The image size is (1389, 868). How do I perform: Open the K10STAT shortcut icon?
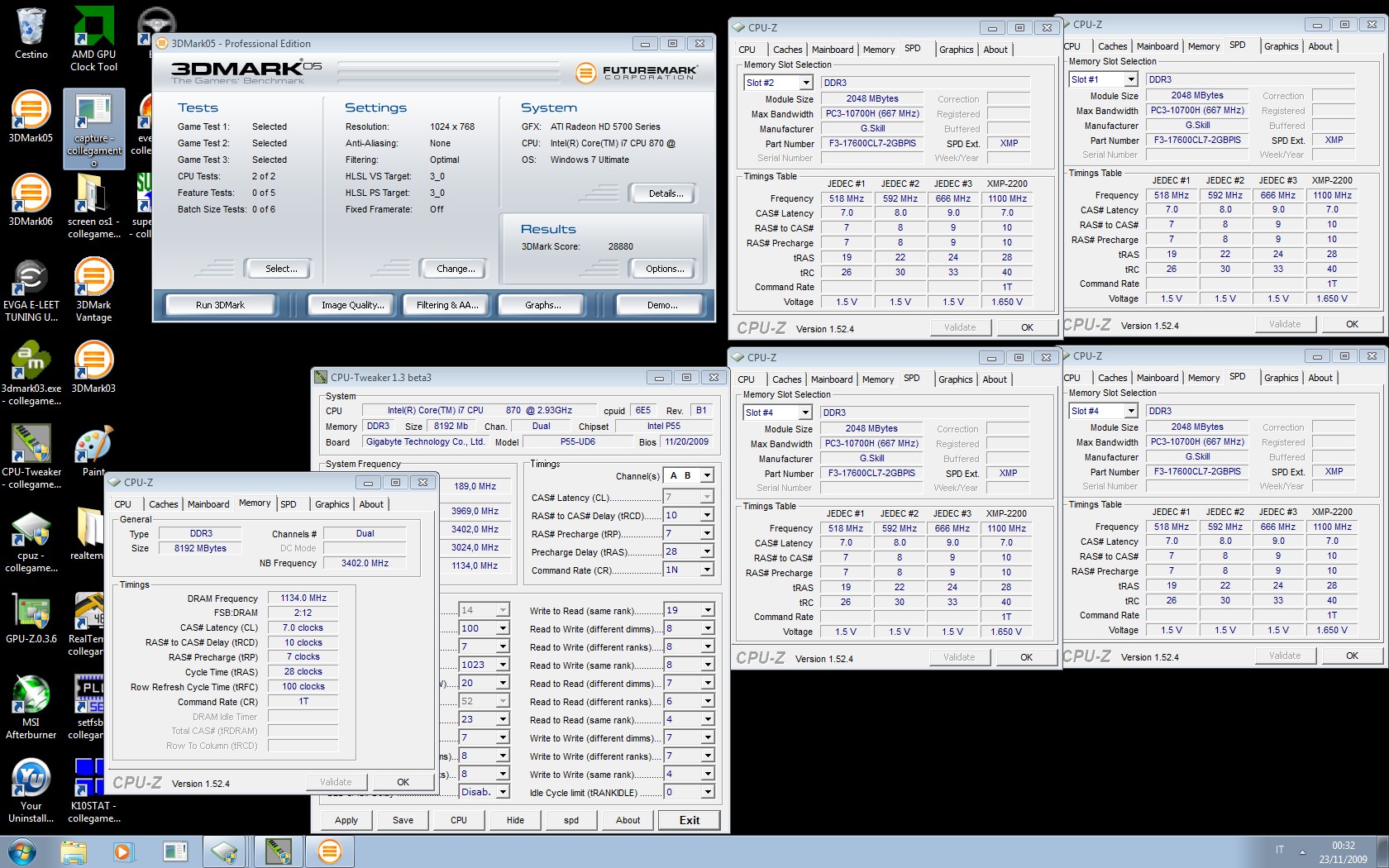[93, 790]
